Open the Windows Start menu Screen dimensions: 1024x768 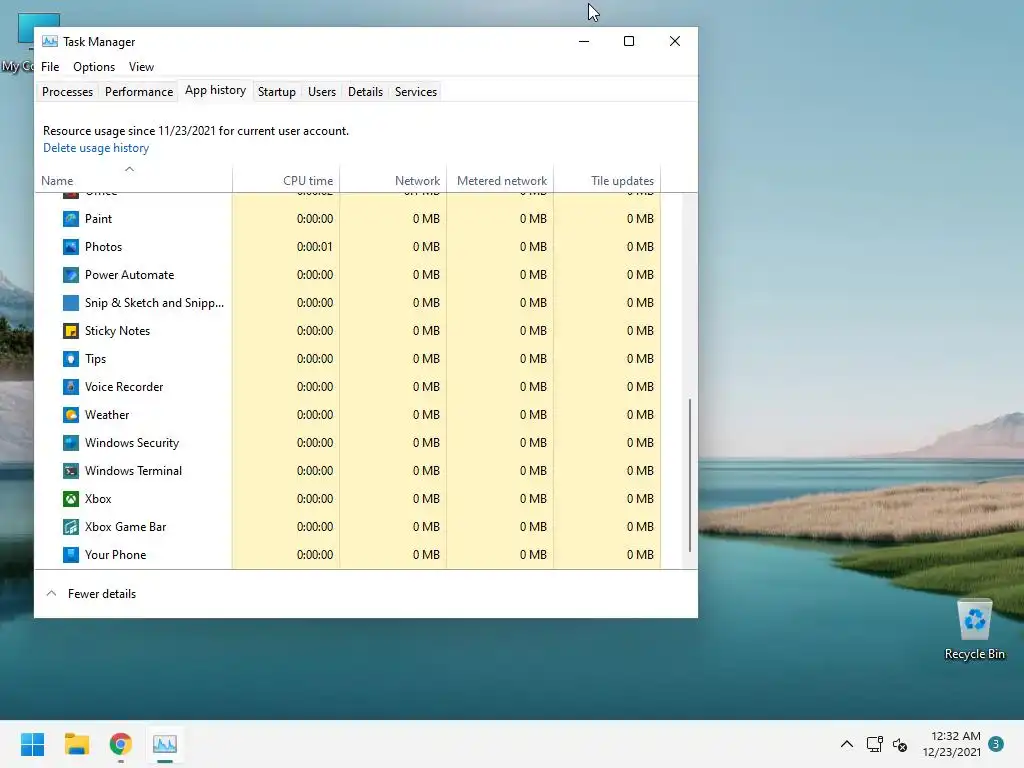(x=32, y=744)
